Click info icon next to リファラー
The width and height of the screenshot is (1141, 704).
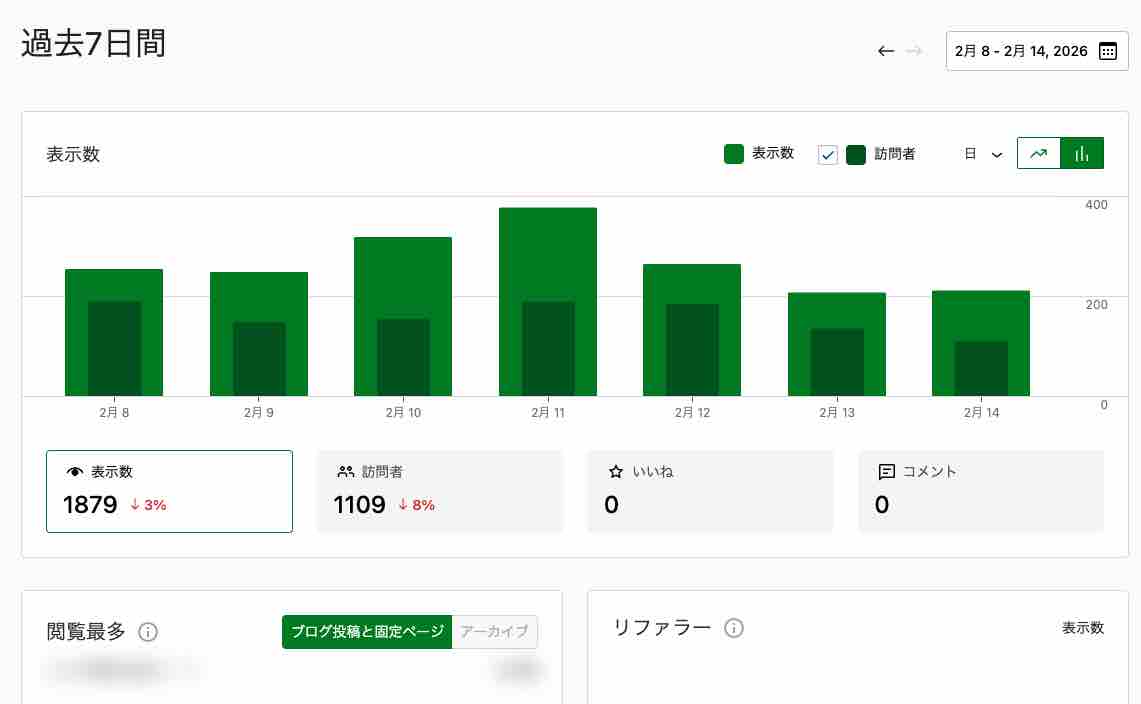pos(733,628)
